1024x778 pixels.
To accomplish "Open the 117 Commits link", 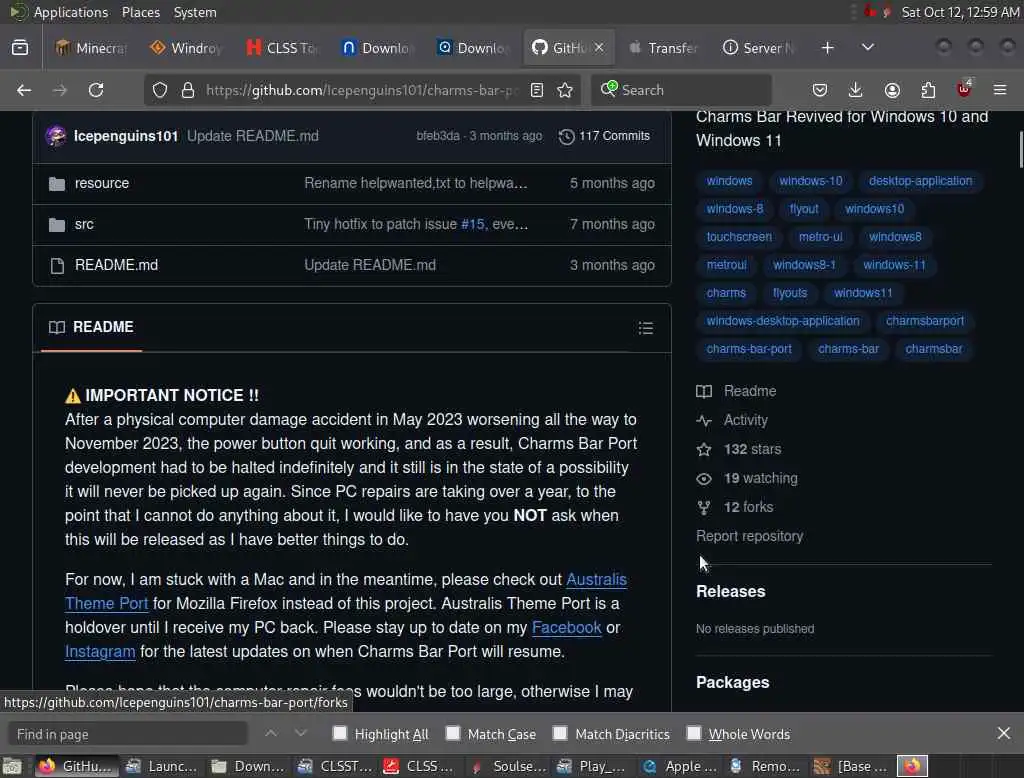I will (604, 136).
